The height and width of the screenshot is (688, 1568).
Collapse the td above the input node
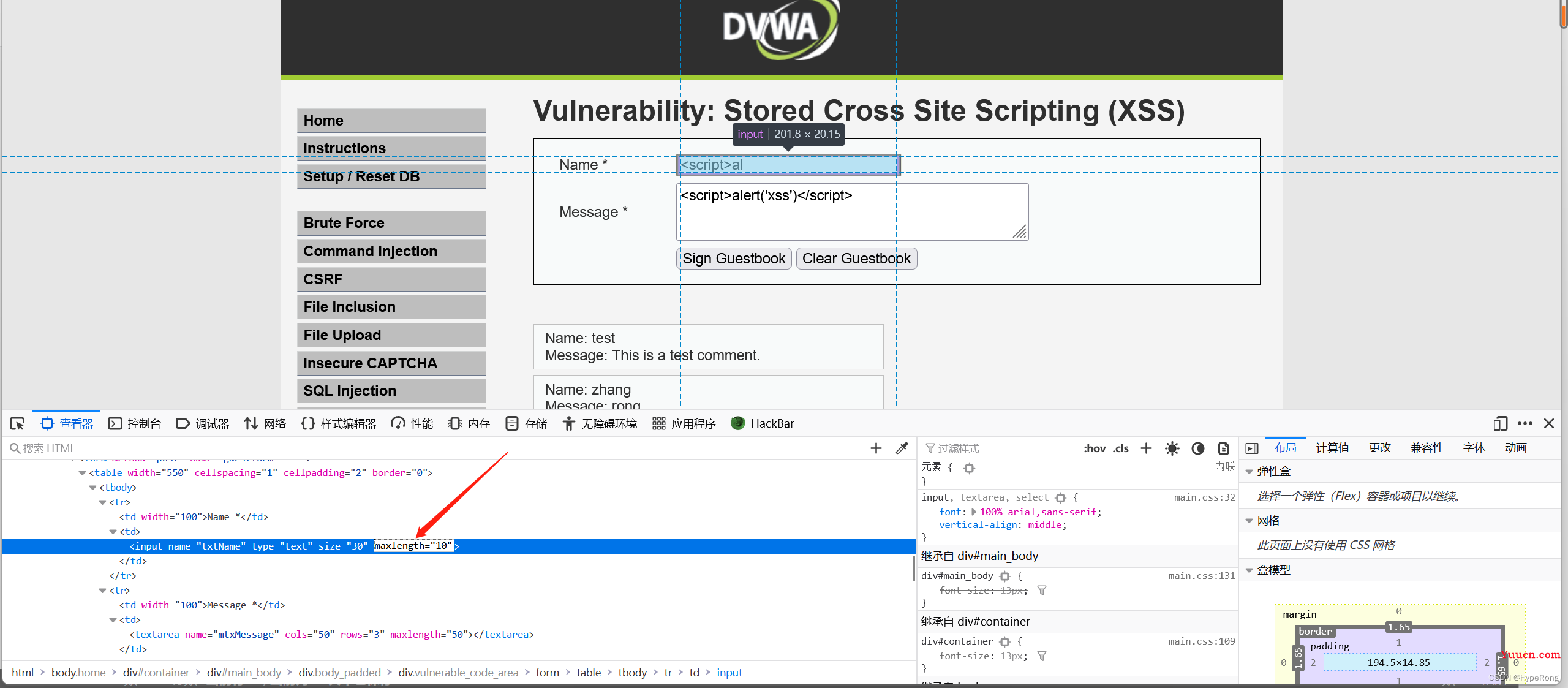coord(113,532)
